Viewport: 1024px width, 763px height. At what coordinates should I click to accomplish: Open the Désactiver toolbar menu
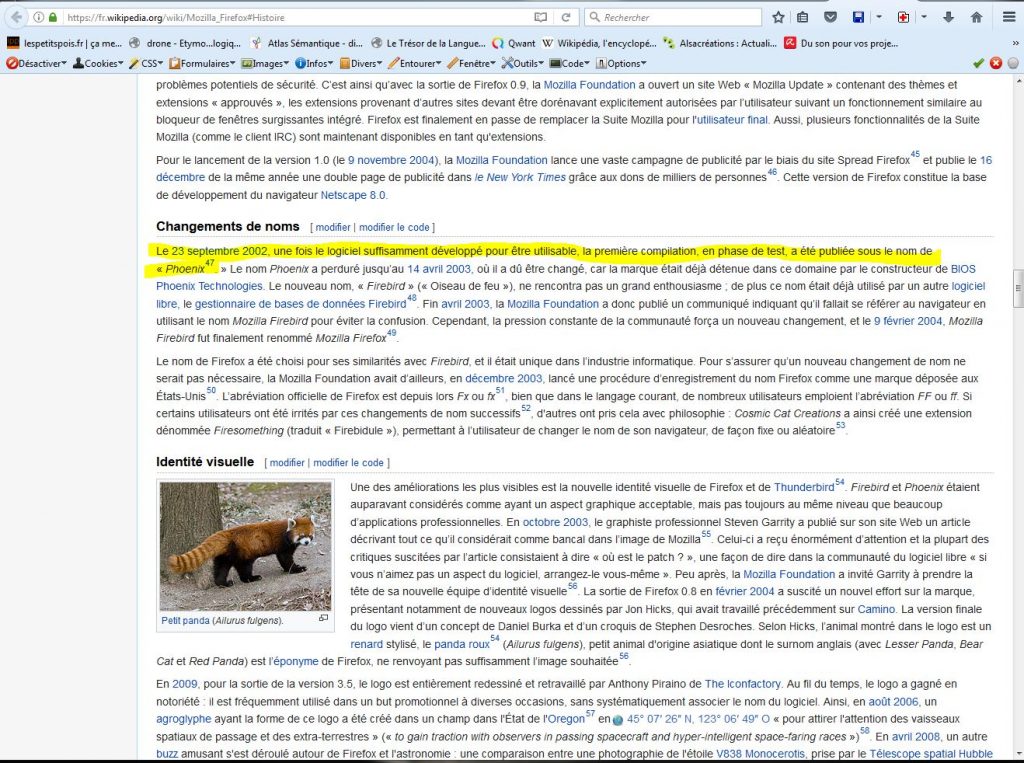(x=37, y=63)
